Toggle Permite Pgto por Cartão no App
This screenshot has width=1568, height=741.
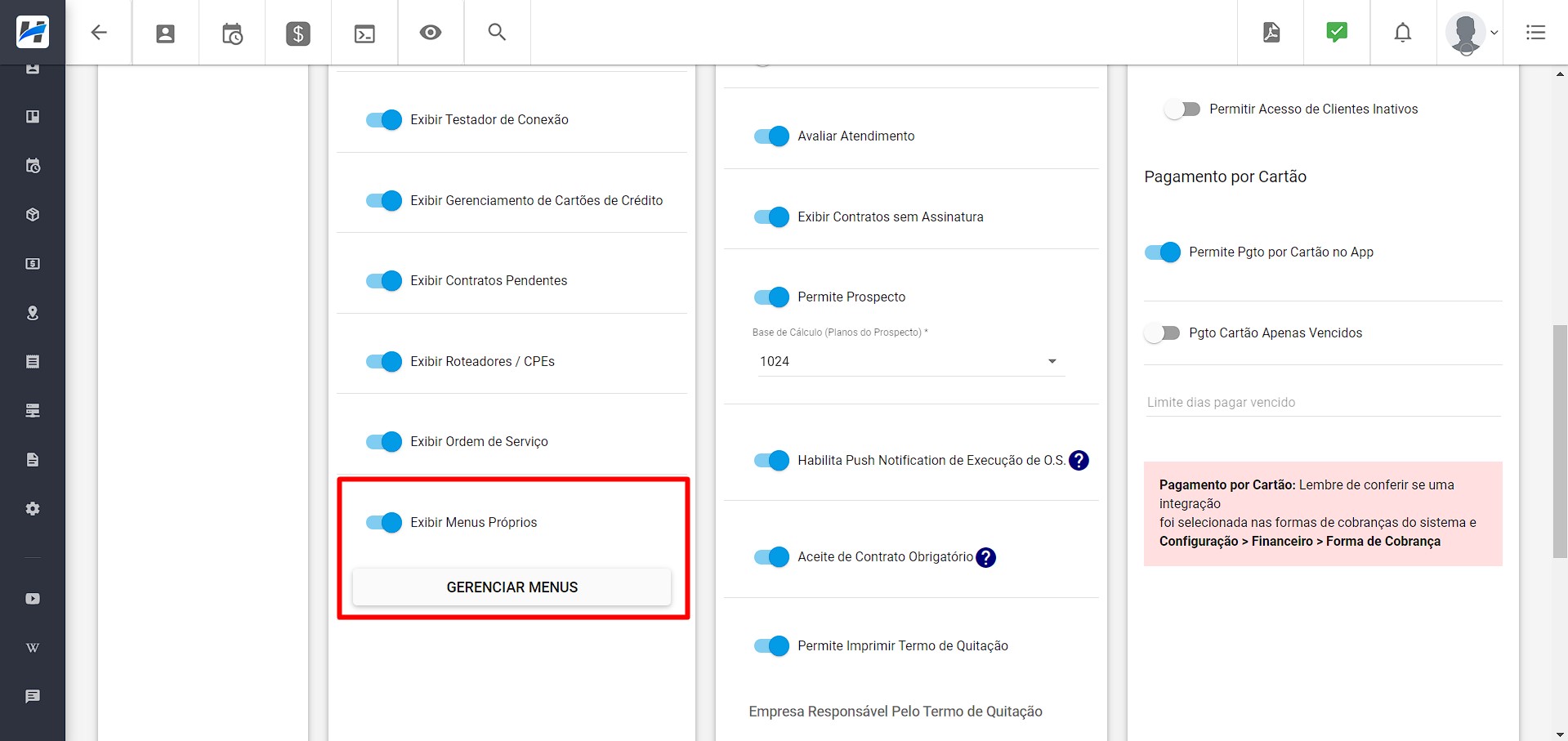click(1163, 252)
